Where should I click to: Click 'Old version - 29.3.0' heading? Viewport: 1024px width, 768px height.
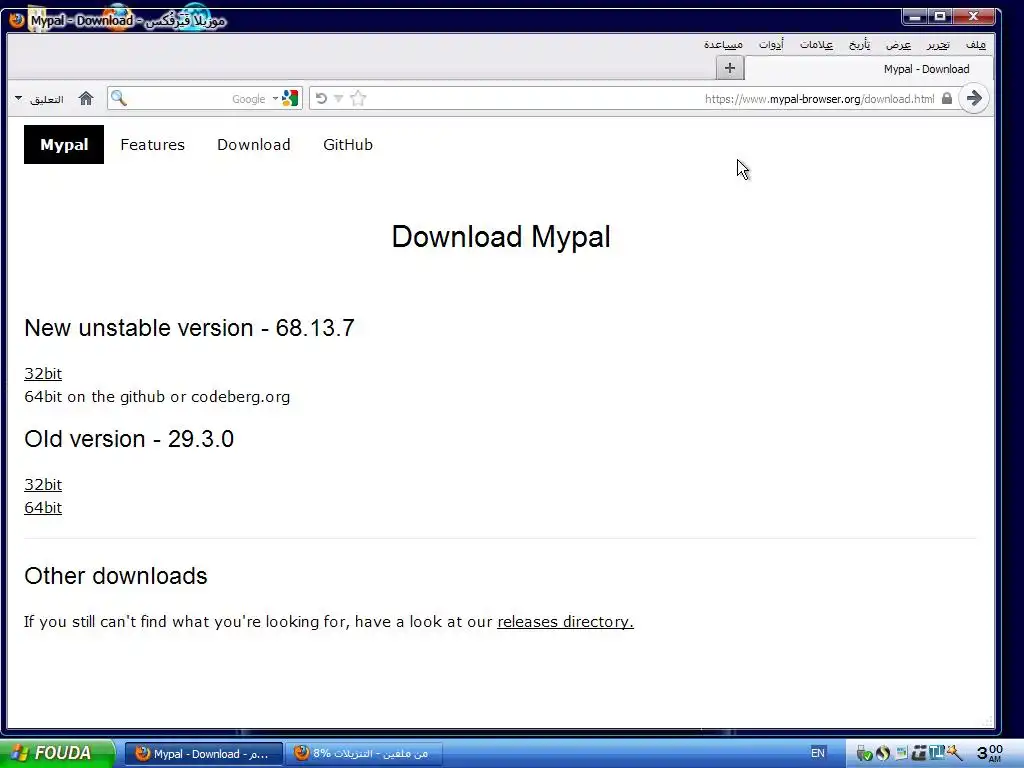[129, 439]
